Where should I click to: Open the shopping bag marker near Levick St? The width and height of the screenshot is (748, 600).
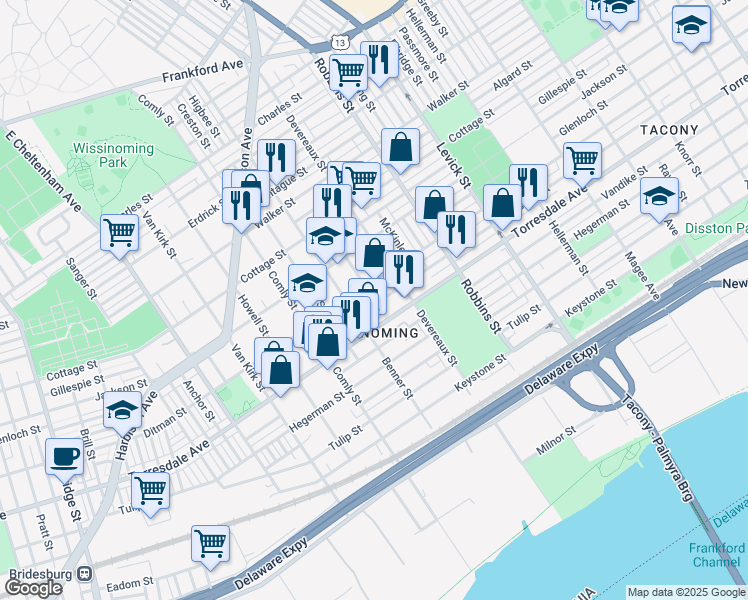coord(400,148)
